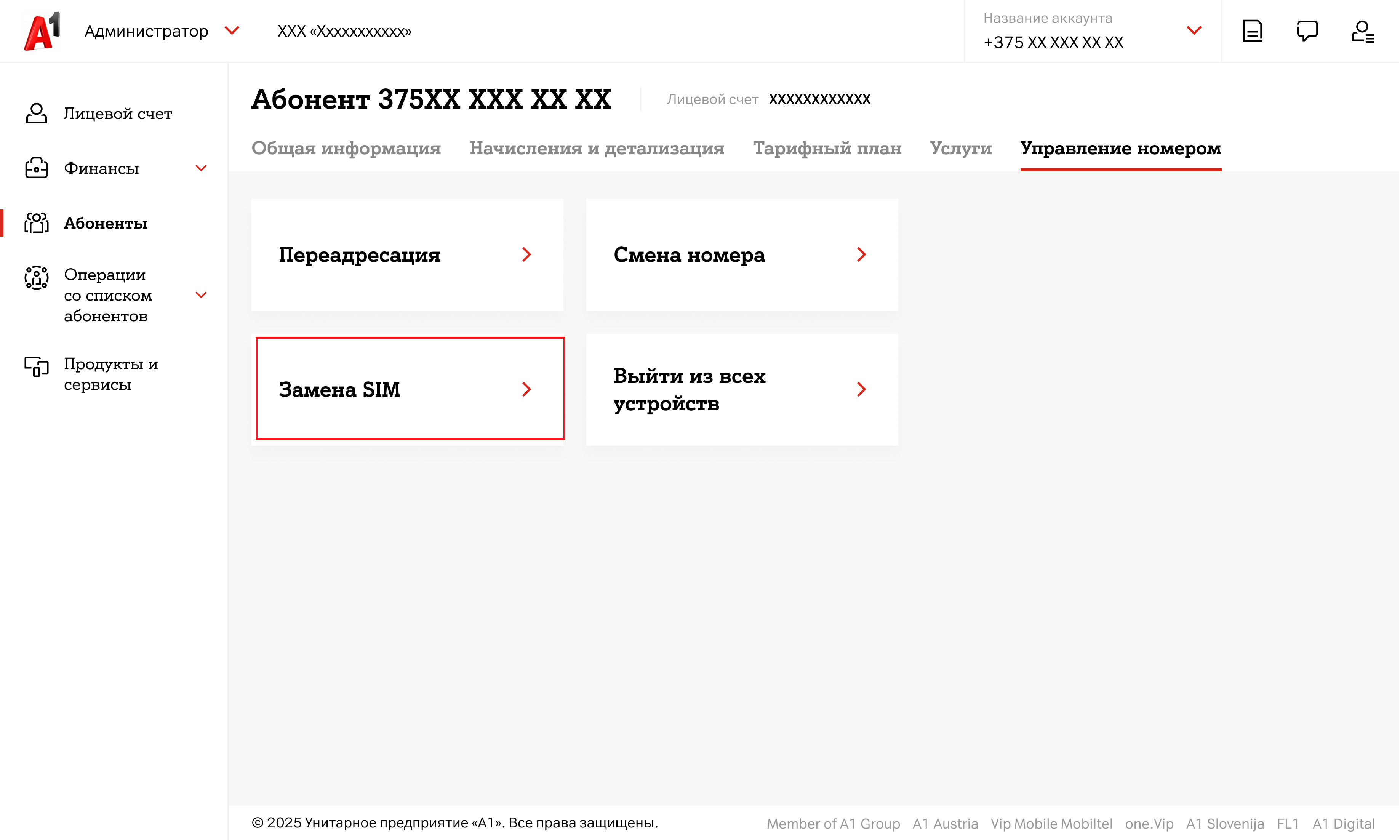The height and width of the screenshot is (840, 1400).
Task: Click the A1 logo in header
Action: [x=42, y=31]
